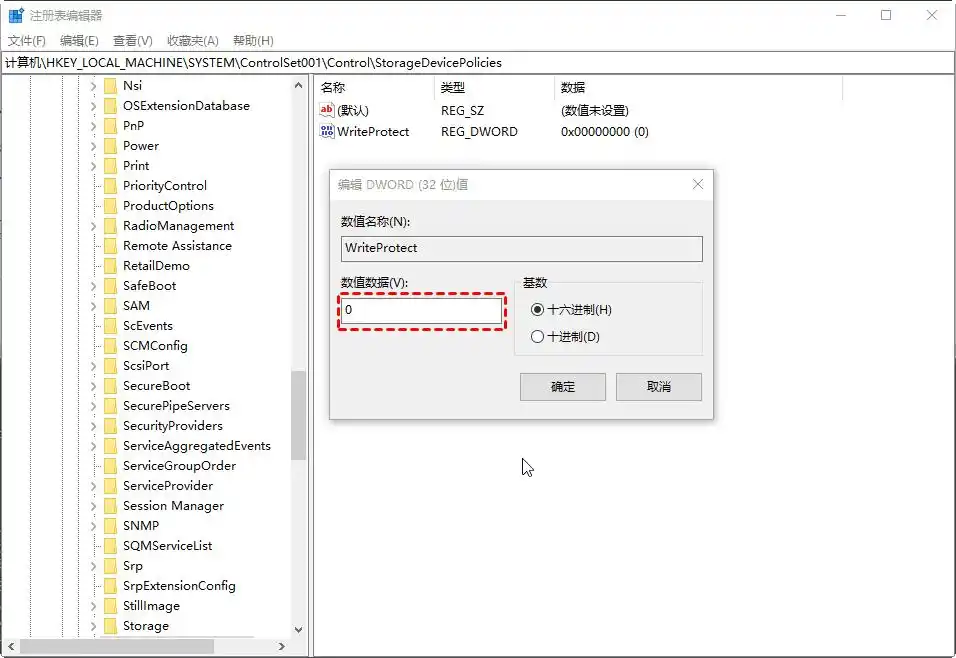
Task: Click the folder icon for the SAM key
Action: pos(110,305)
